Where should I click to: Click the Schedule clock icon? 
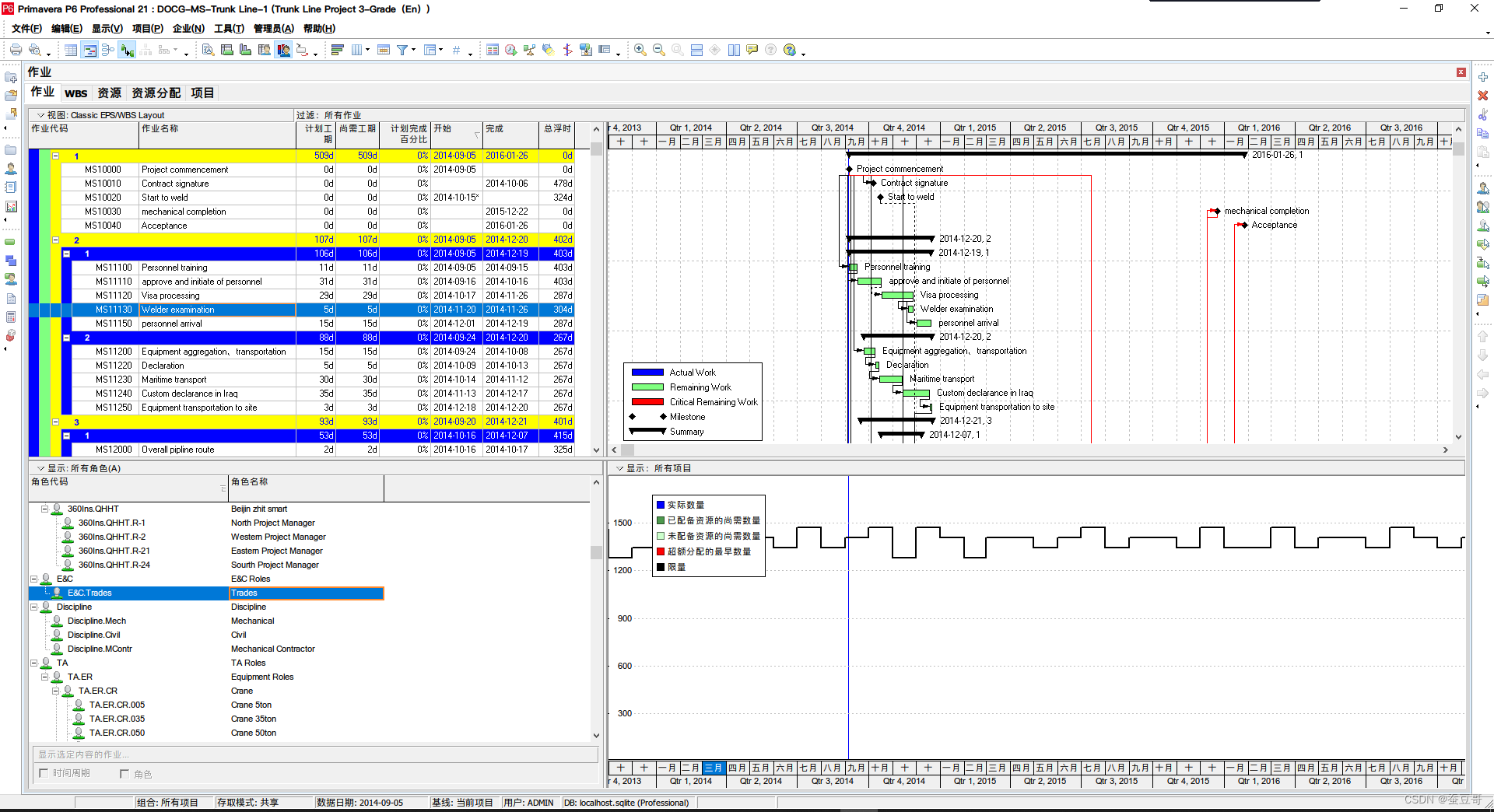510,50
